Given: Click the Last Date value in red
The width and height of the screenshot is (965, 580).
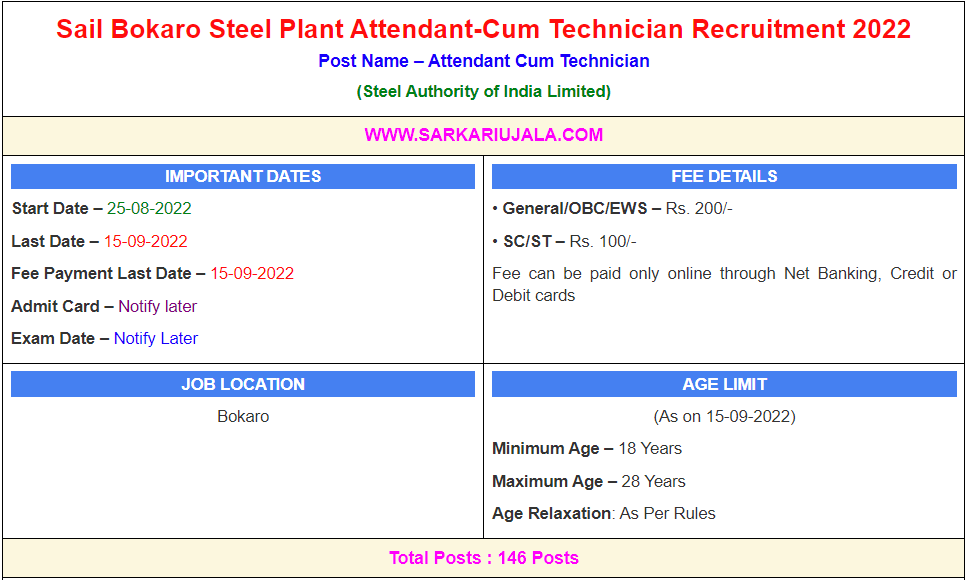Looking at the screenshot, I should coord(145,241).
